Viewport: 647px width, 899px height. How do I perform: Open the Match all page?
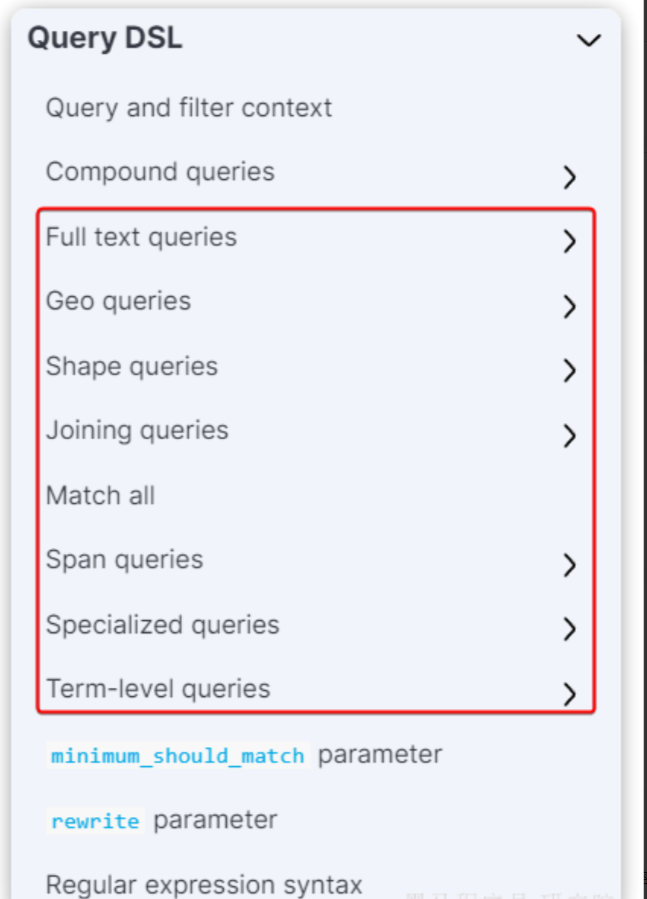click(x=100, y=495)
